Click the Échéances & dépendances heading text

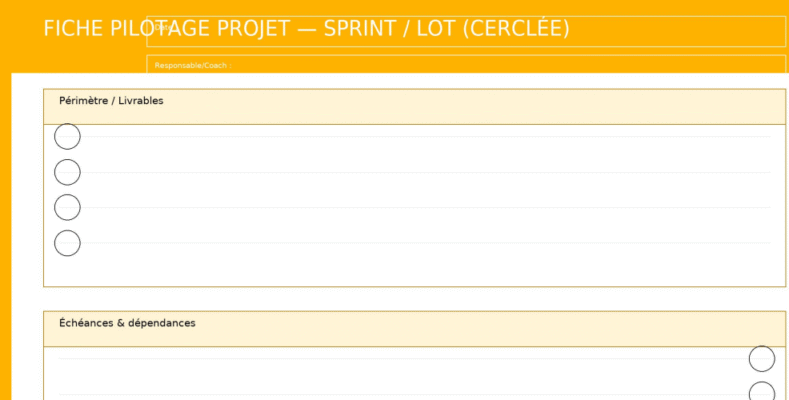pyautogui.click(x=127, y=323)
